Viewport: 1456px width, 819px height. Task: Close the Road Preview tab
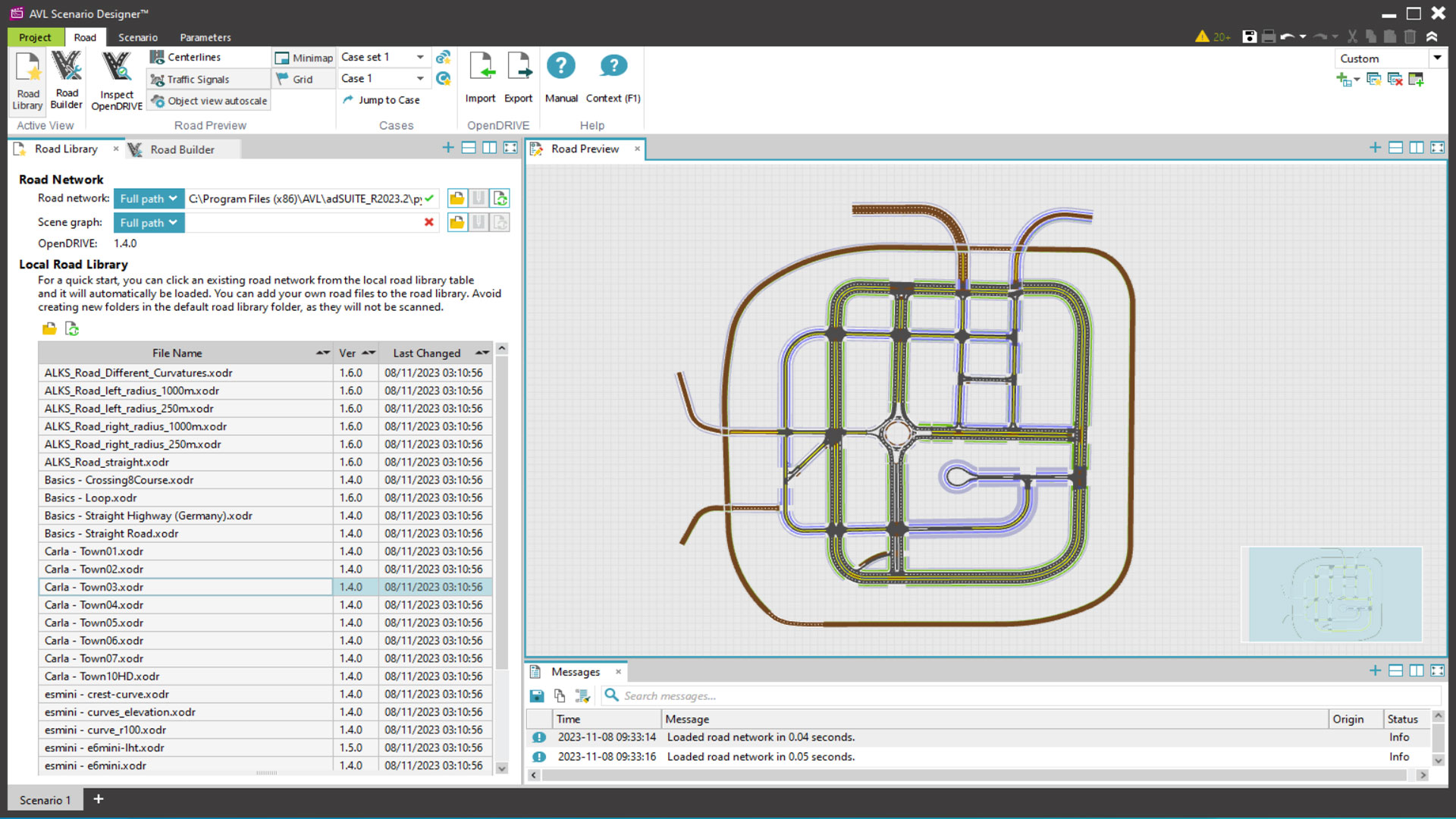(637, 149)
